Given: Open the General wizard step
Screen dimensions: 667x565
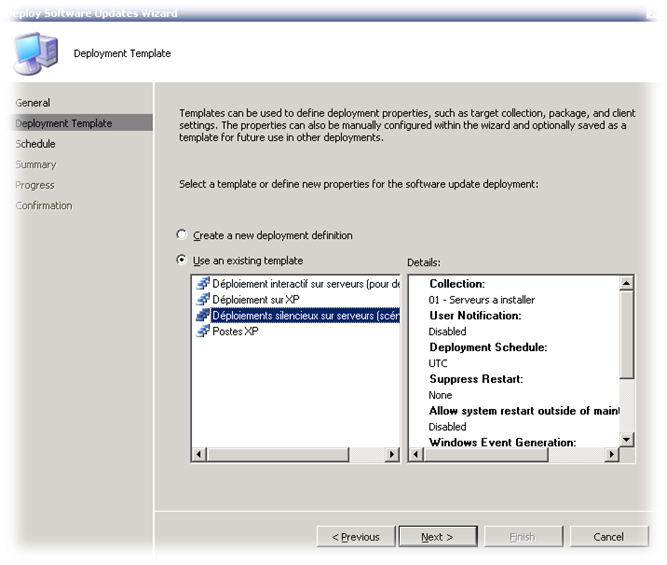Looking at the screenshot, I should [x=33, y=103].
